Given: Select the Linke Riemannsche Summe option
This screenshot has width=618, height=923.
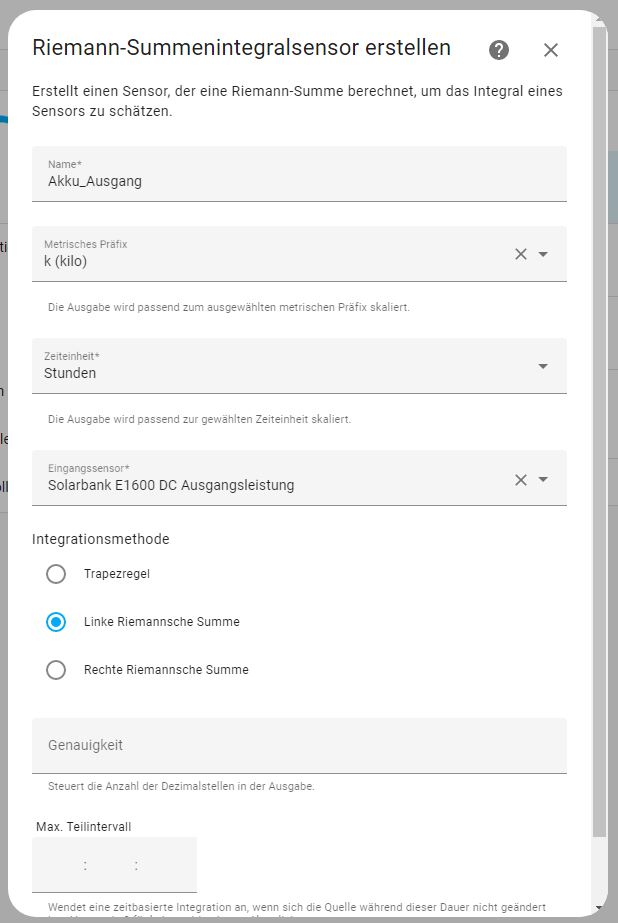Looking at the screenshot, I should pyautogui.click(x=56, y=622).
